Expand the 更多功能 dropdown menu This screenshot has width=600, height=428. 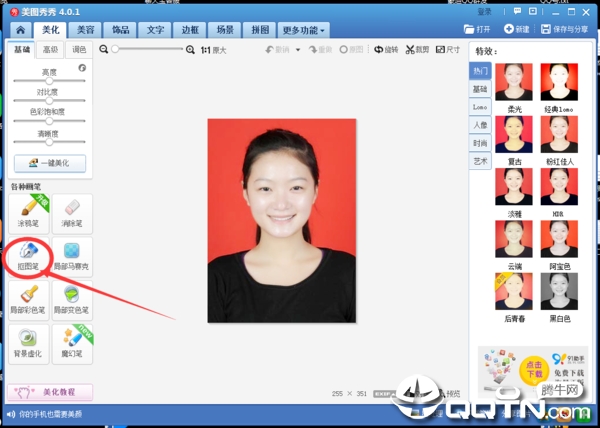(305, 30)
